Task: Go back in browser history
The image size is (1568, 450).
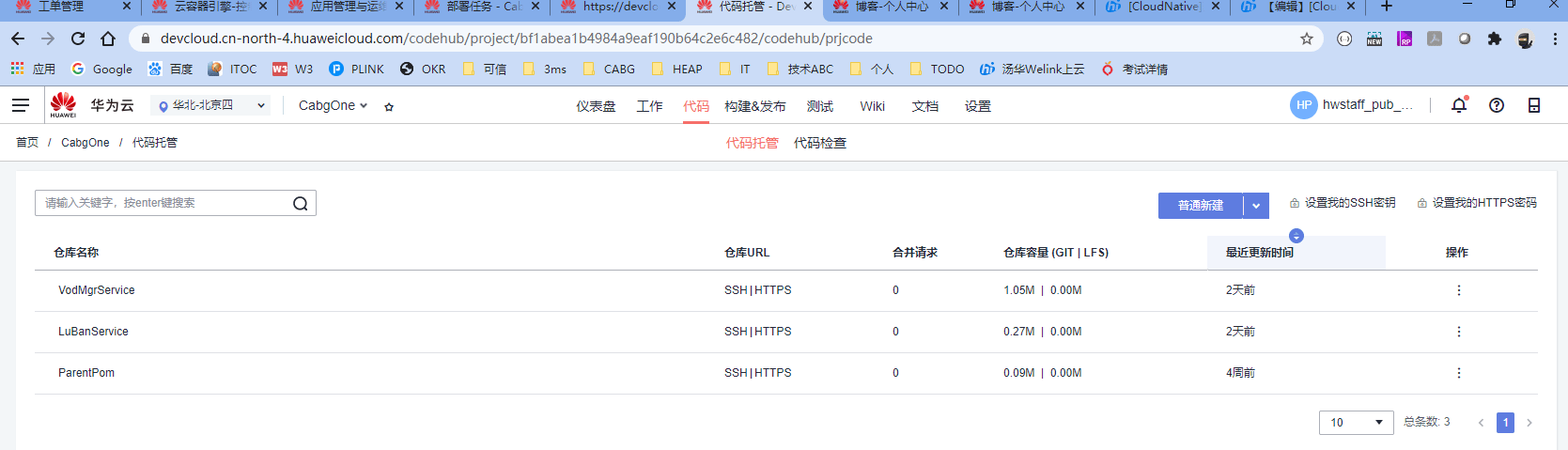Action: [x=18, y=39]
